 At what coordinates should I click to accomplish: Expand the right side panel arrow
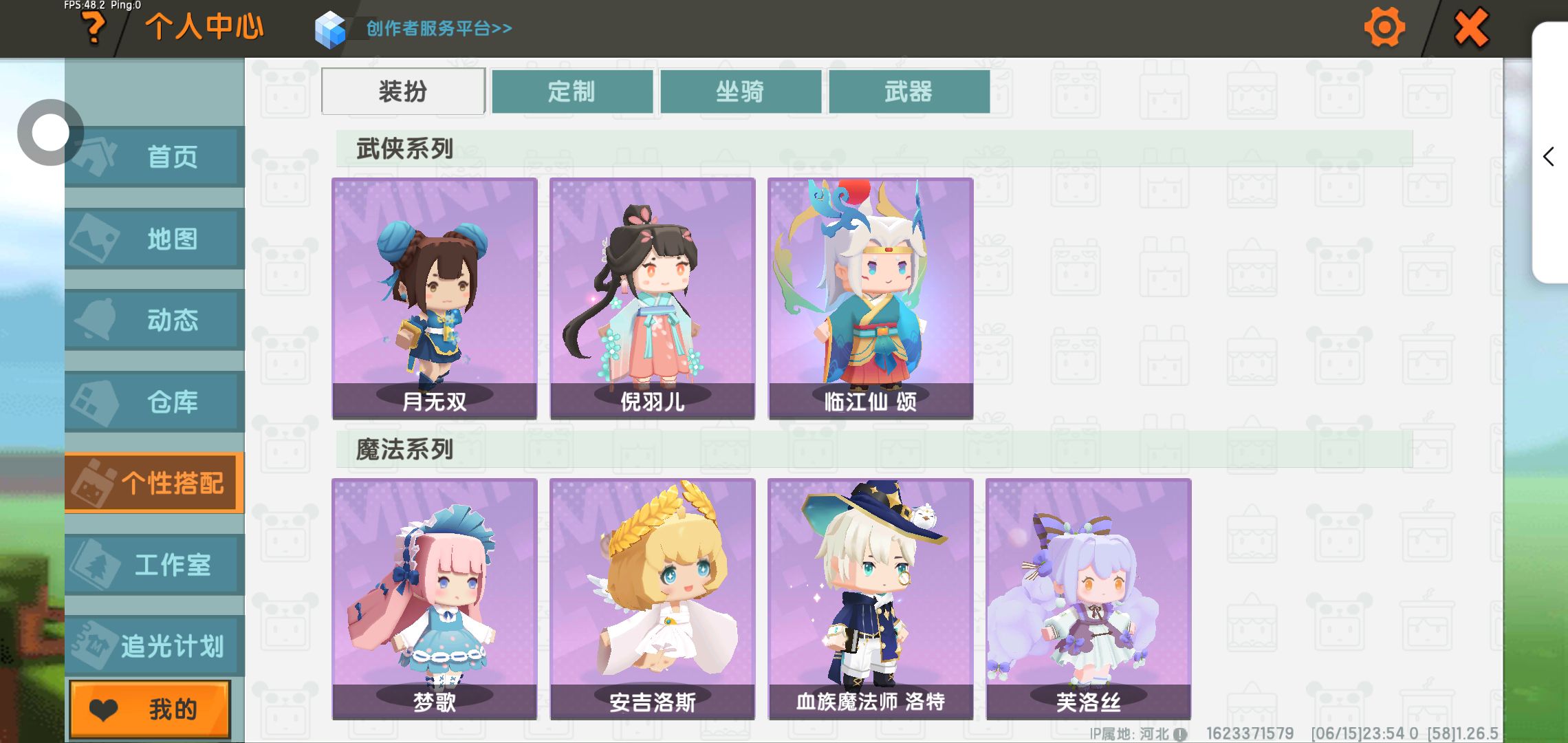1549,156
